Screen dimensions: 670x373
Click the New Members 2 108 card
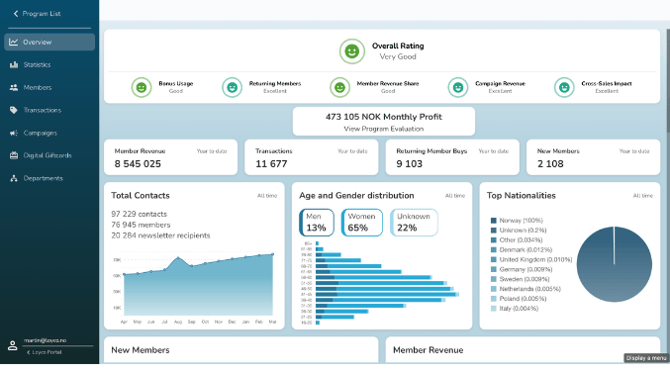pyautogui.click(x=593, y=157)
